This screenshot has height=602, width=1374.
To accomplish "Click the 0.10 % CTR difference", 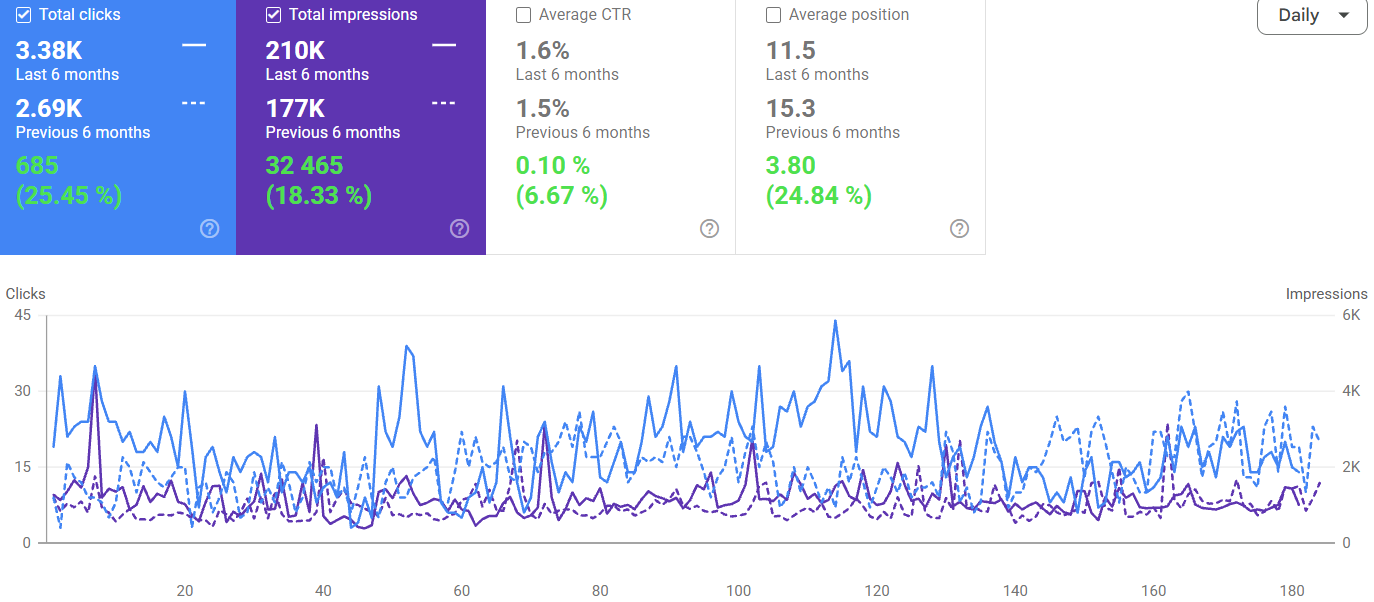I will [x=553, y=165].
